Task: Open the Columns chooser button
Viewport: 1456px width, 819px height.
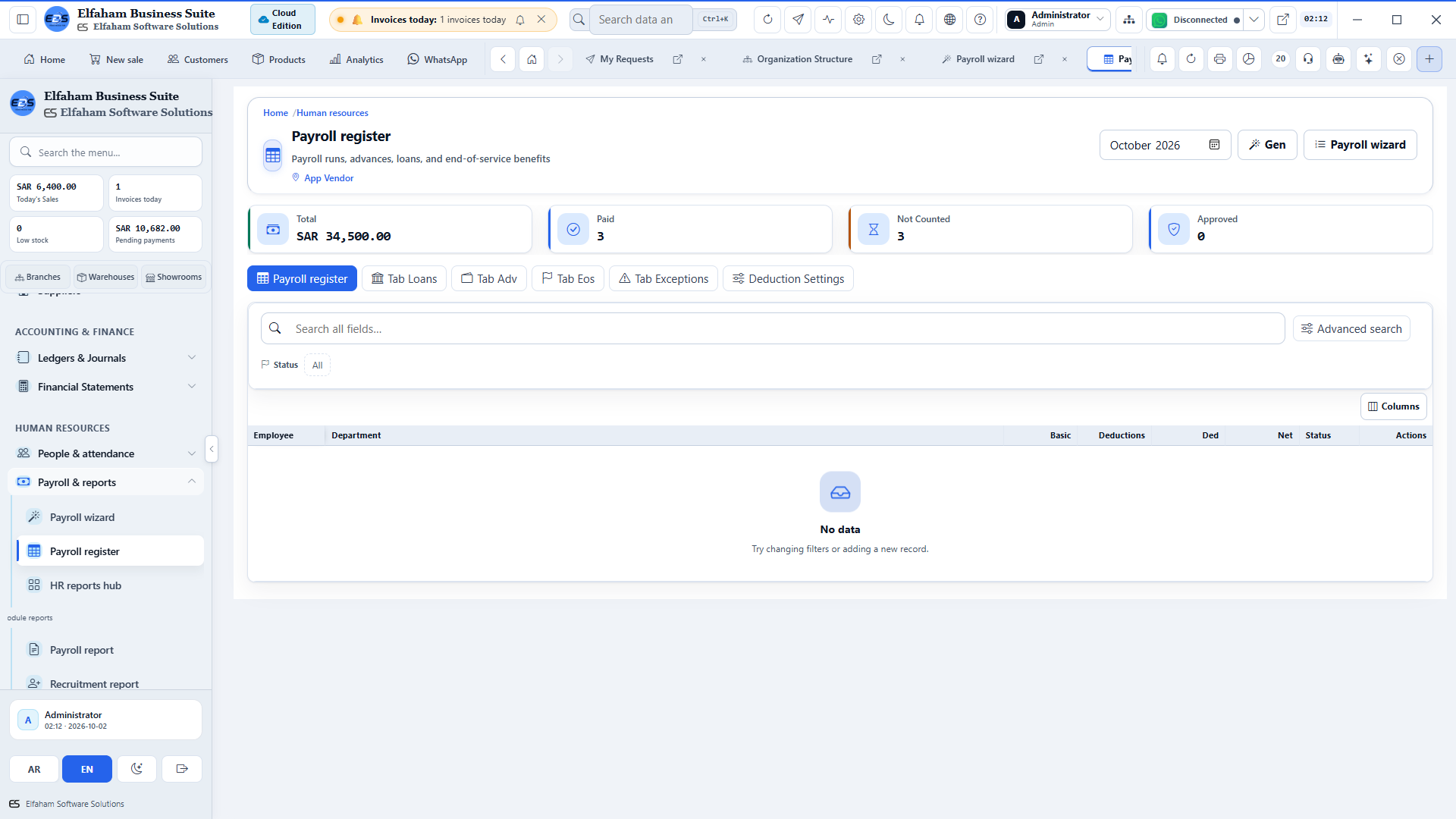Action: (x=1393, y=406)
